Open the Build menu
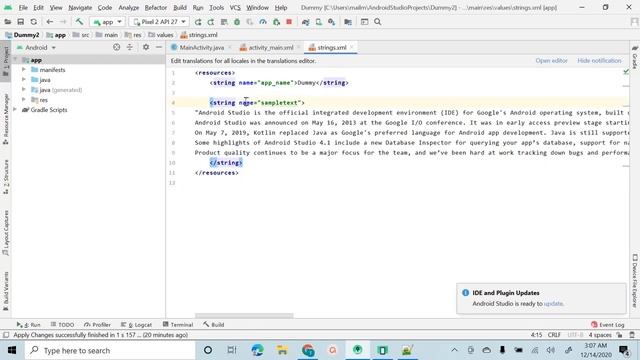Image resolution: width=640 pixels, height=360 pixels. point(180,8)
